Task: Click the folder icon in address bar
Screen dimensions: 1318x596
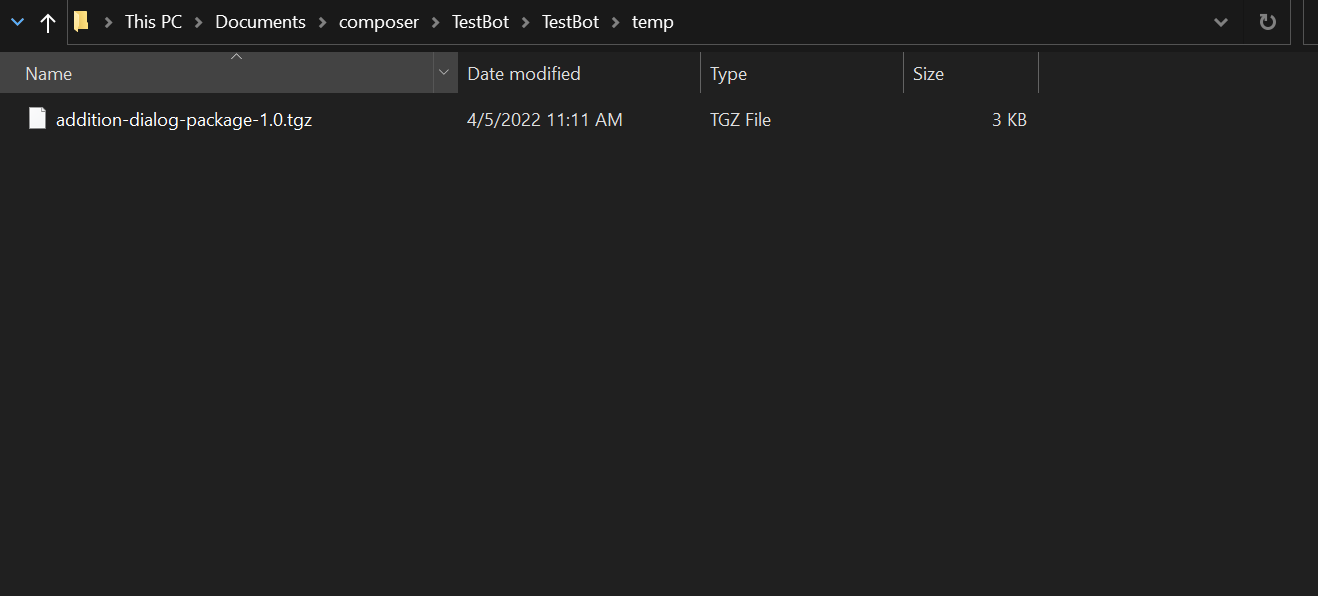Action: tap(82, 21)
